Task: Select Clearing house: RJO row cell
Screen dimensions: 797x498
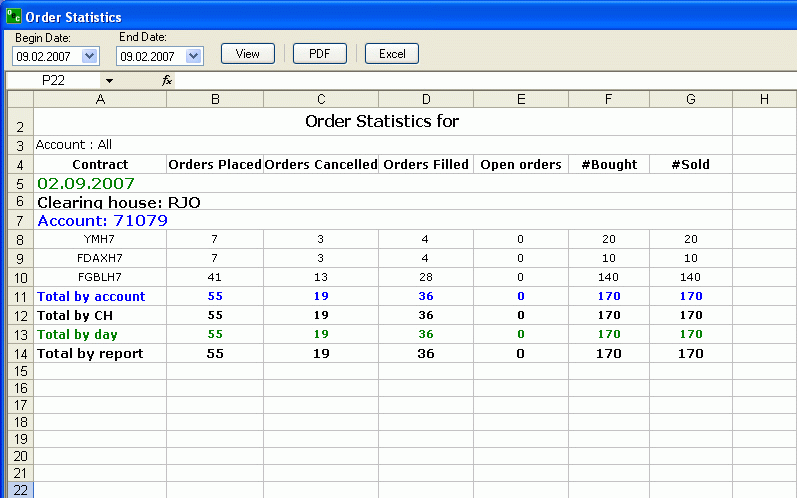Action: click(x=118, y=202)
